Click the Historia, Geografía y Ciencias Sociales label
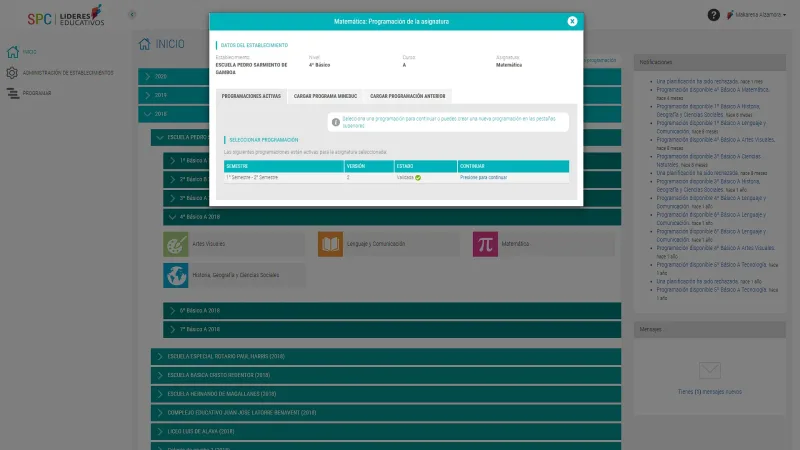The image size is (800, 450). coord(236,275)
